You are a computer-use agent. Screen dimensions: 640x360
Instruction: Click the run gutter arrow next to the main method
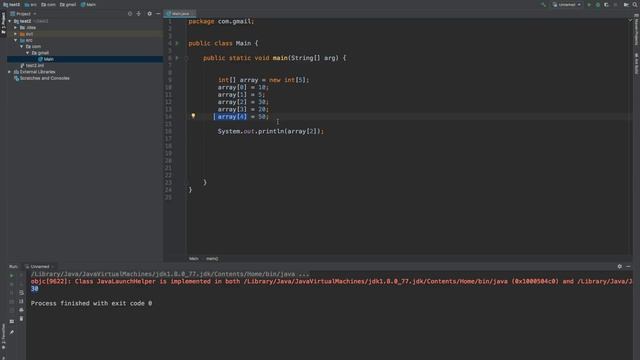pos(177,58)
